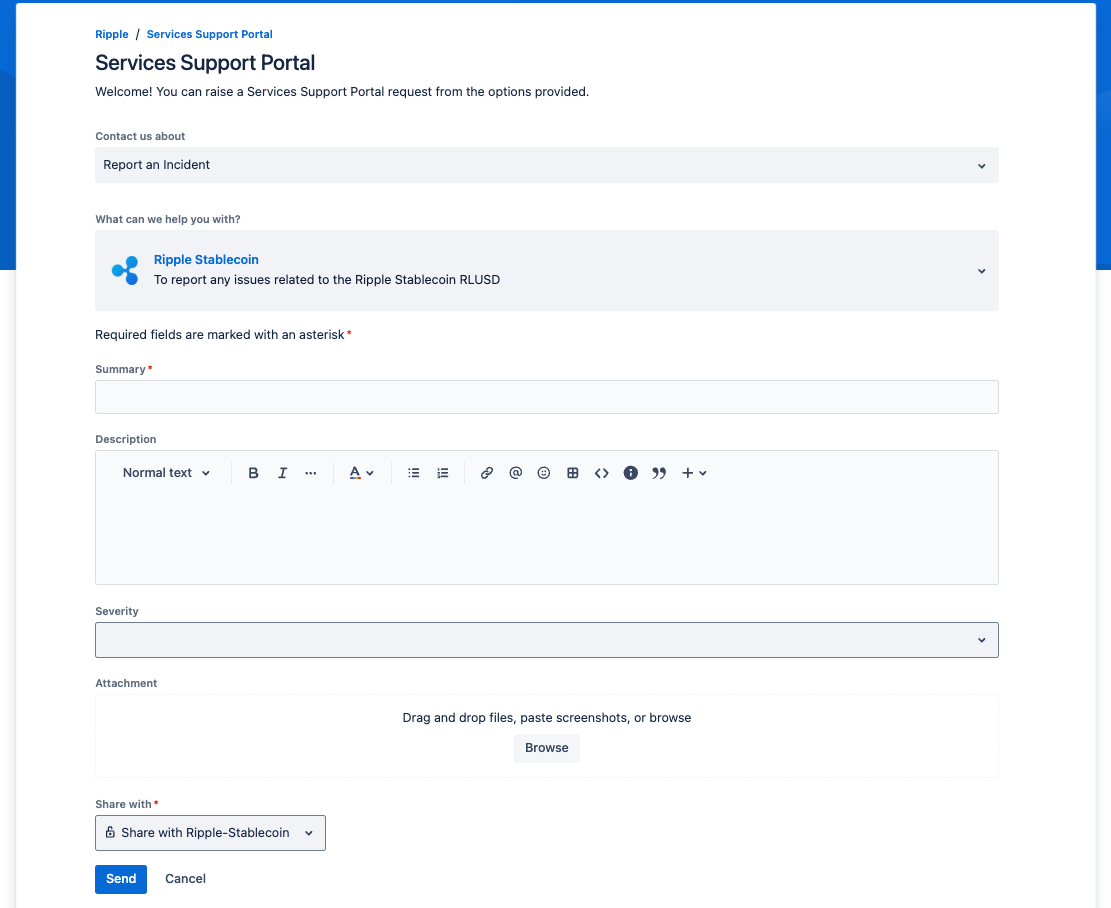Toggle bullet list formatting
Image resolution: width=1111 pixels, height=908 pixels.
[x=413, y=473]
